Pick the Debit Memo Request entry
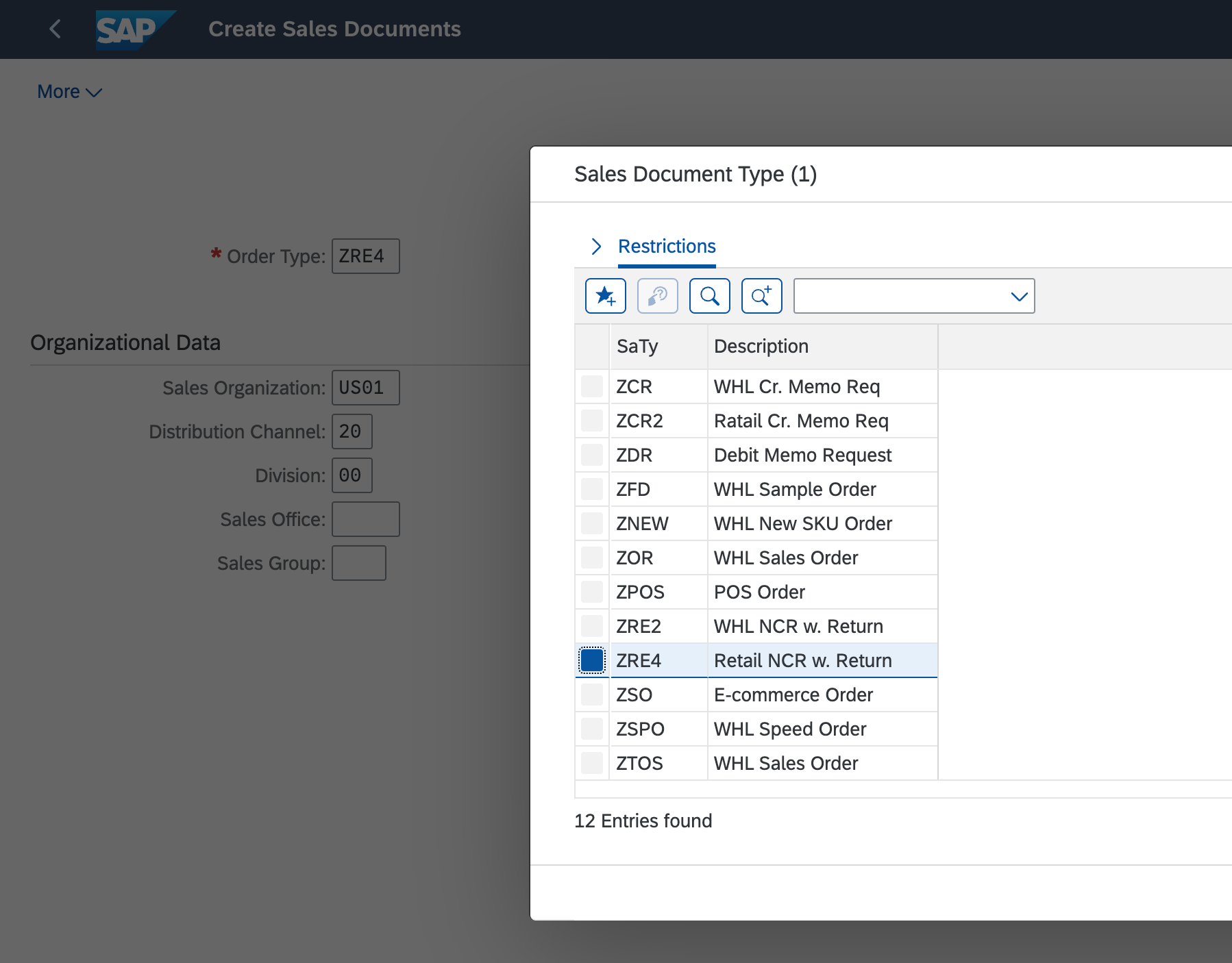The height and width of the screenshot is (963, 1232). tap(802, 455)
